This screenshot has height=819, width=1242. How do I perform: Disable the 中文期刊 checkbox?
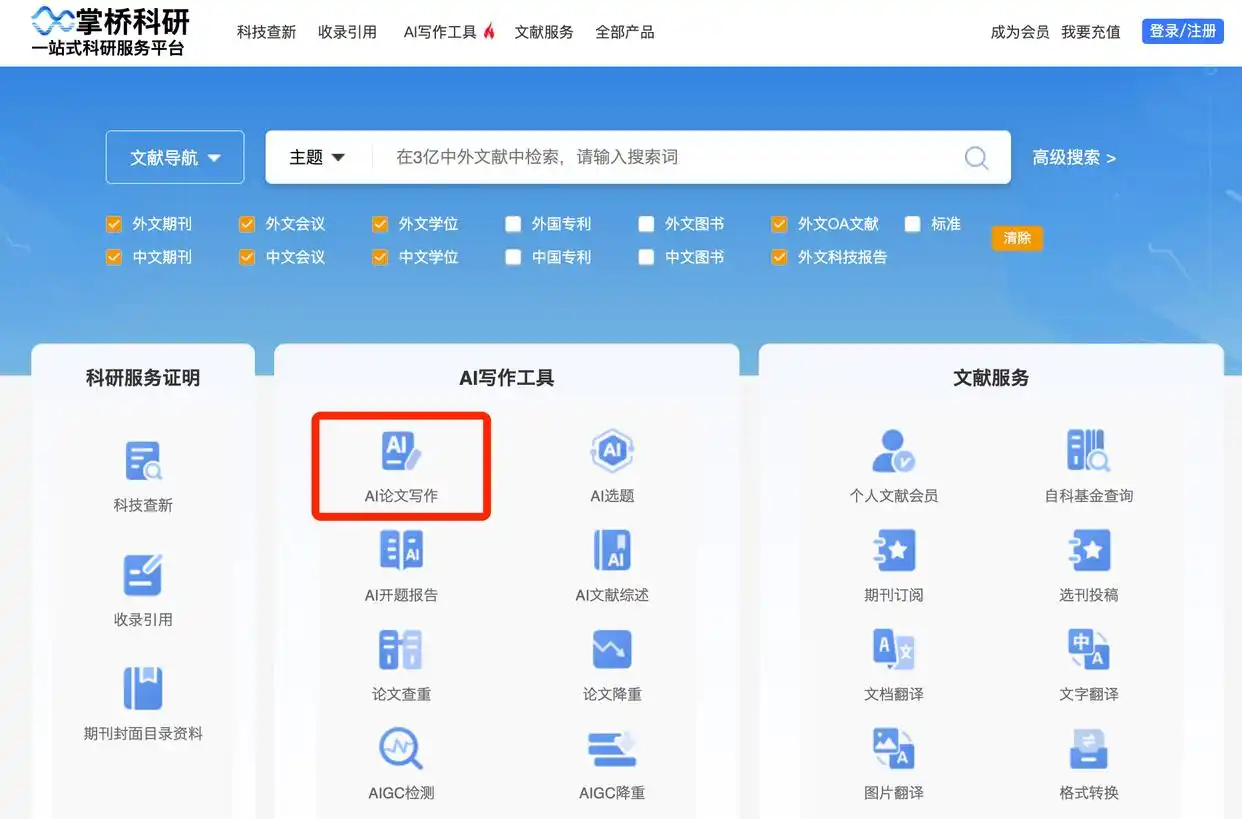point(113,257)
